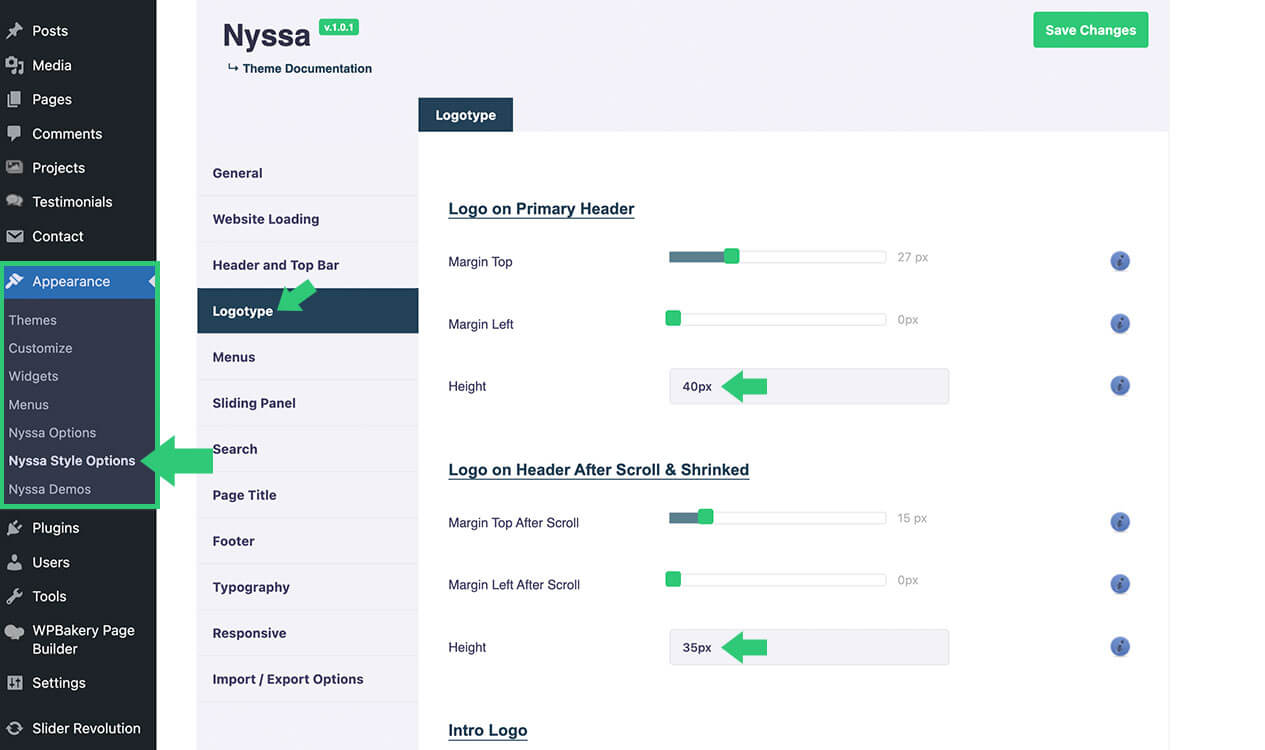Open the Typography options section
Viewport: 1265px width, 750px height.
pyautogui.click(x=251, y=587)
